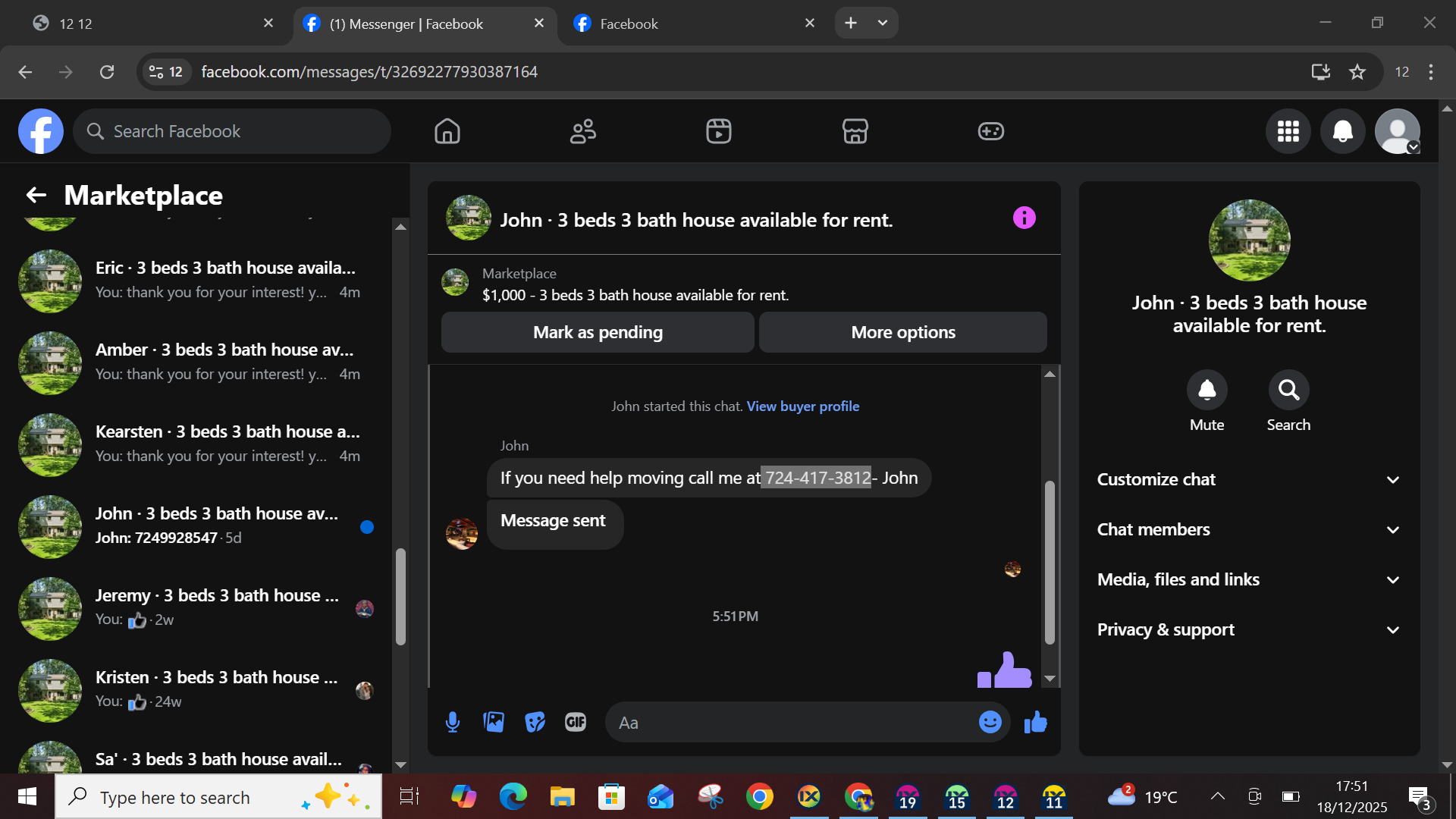Open the notifications bell in header
Screen dimensions: 1456x819
click(x=1343, y=131)
